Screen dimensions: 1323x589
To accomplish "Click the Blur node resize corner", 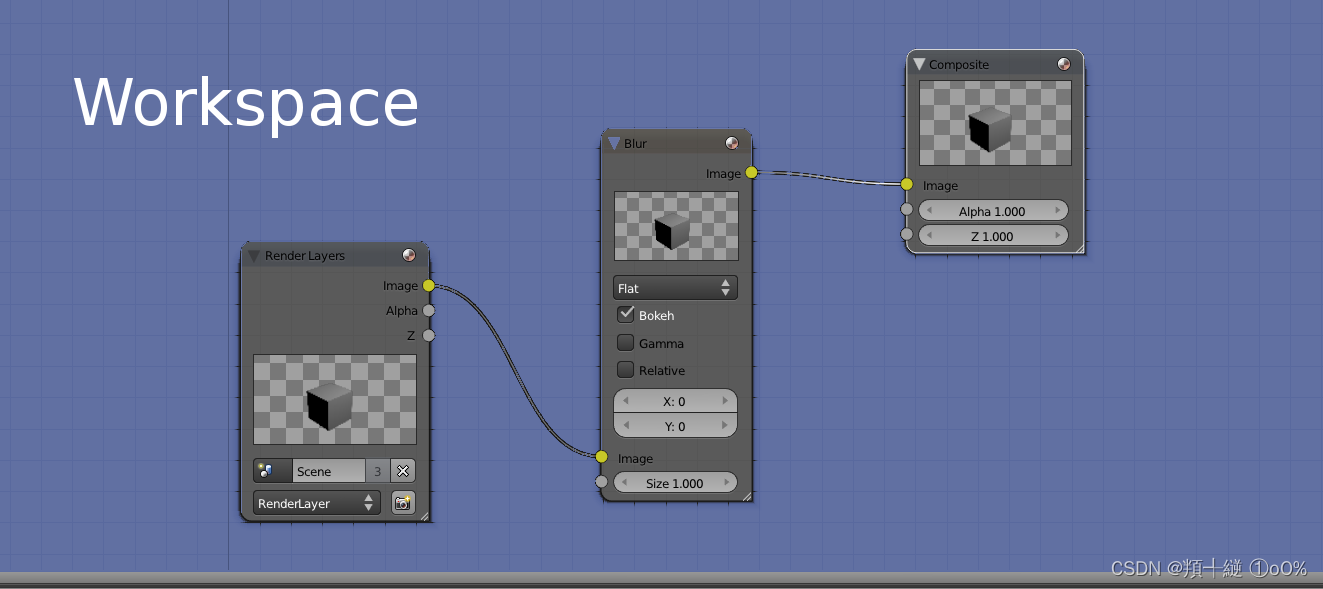I will click(x=747, y=495).
